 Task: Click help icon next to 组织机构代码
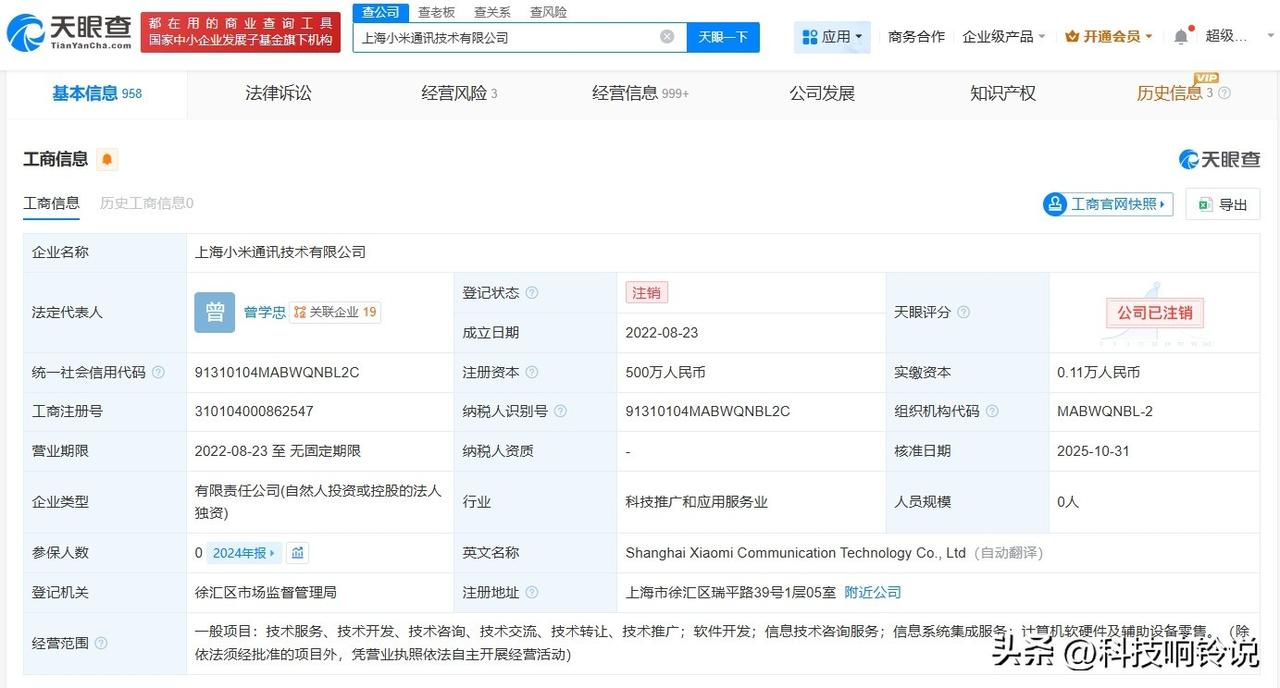point(992,411)
